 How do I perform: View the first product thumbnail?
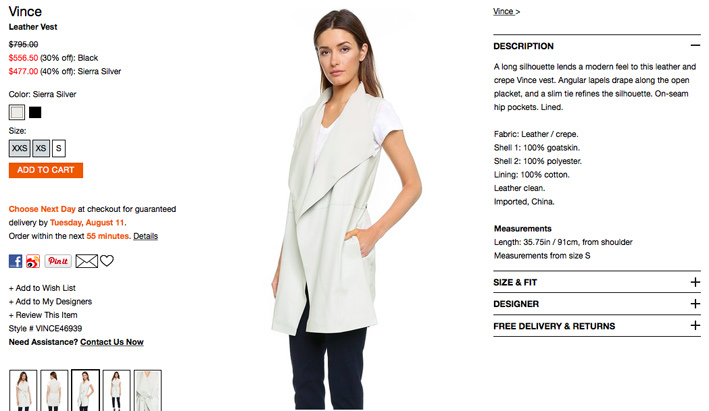[23, 390]
